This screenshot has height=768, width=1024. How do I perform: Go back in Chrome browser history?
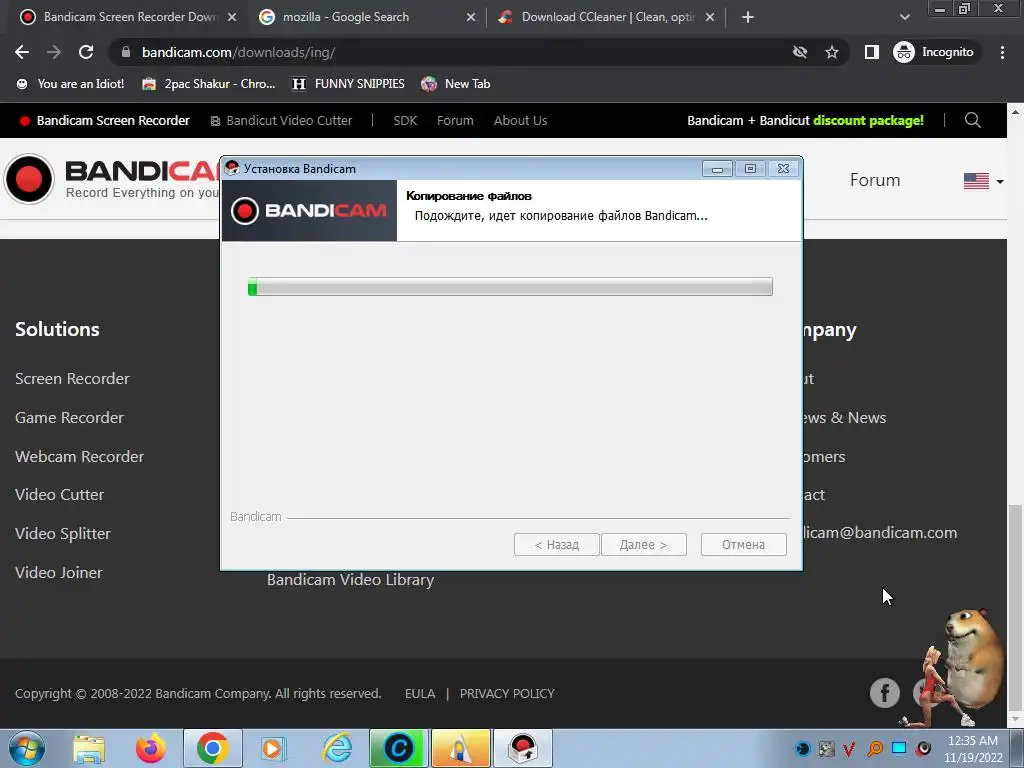(x=22, y=52)
